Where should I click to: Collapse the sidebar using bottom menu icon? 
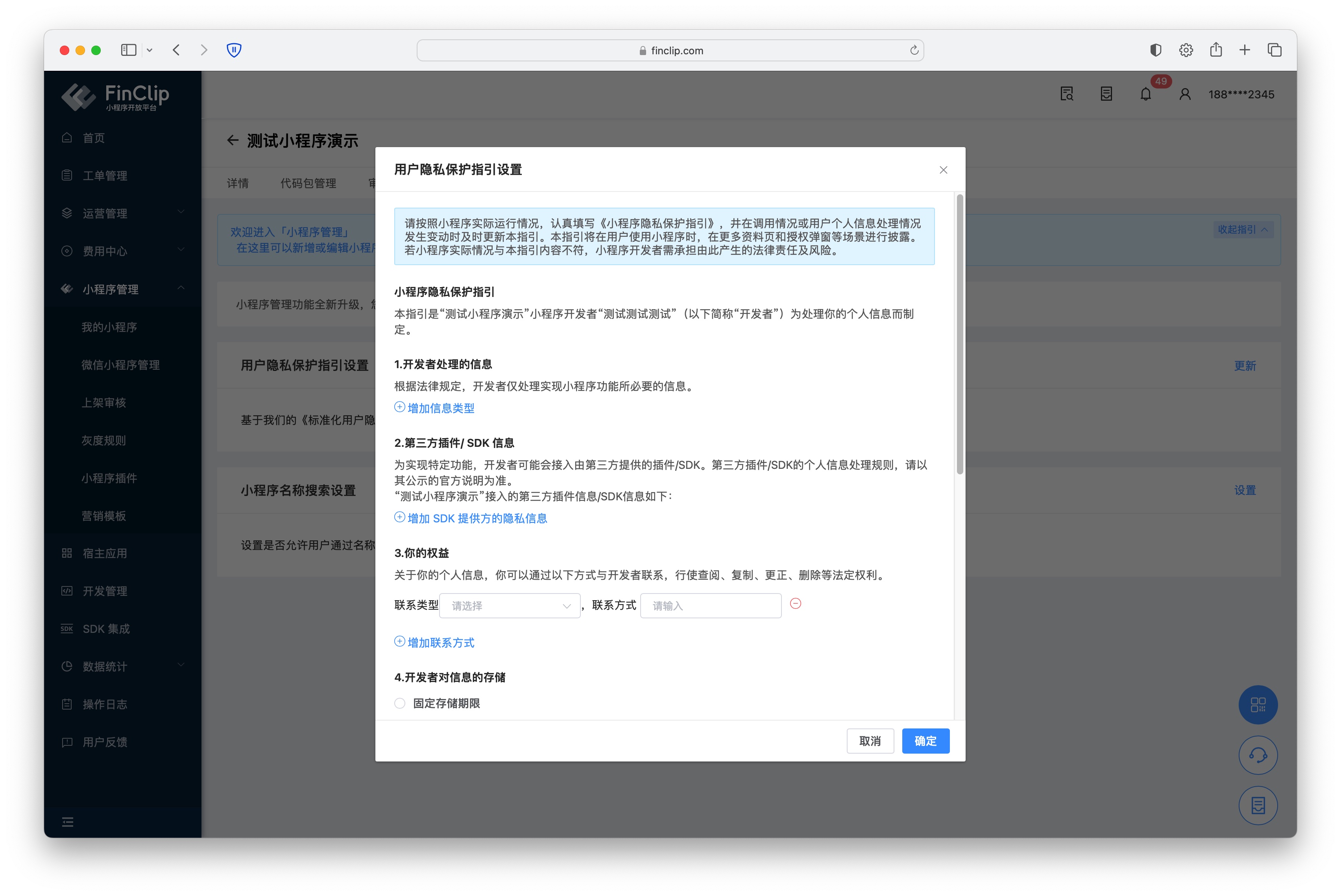(x=67, y=822)
